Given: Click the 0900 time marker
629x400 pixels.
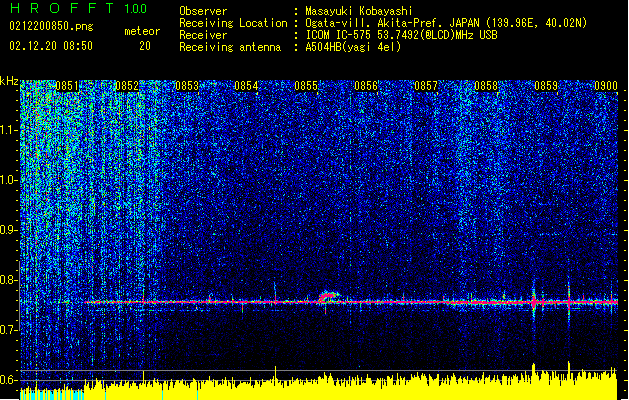Looking at the screenshot, I should pos(606,86).
